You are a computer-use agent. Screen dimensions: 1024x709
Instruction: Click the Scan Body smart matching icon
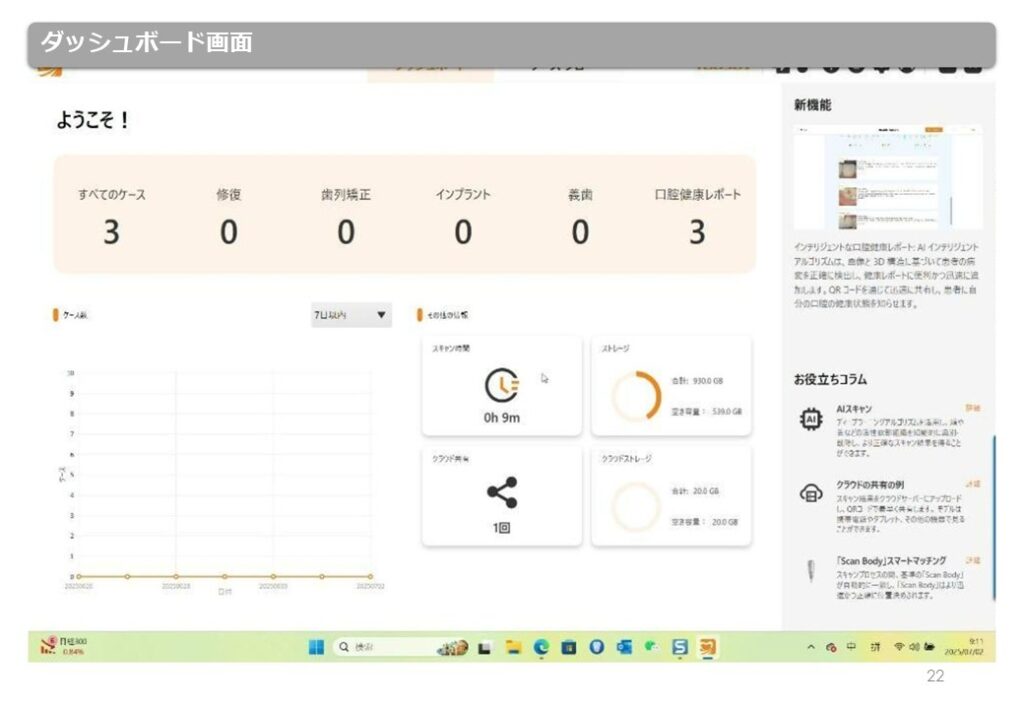tap(809, 571)
